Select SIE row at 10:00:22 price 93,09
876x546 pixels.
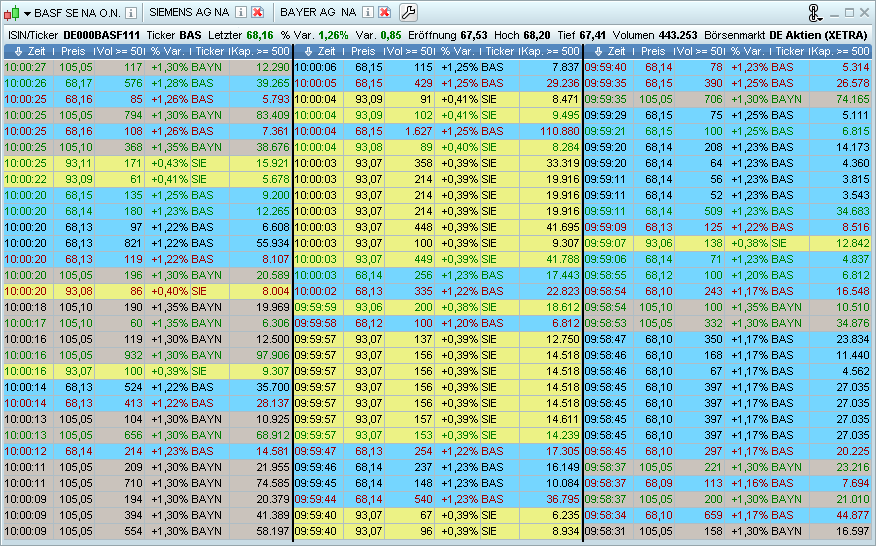(147, 179)
